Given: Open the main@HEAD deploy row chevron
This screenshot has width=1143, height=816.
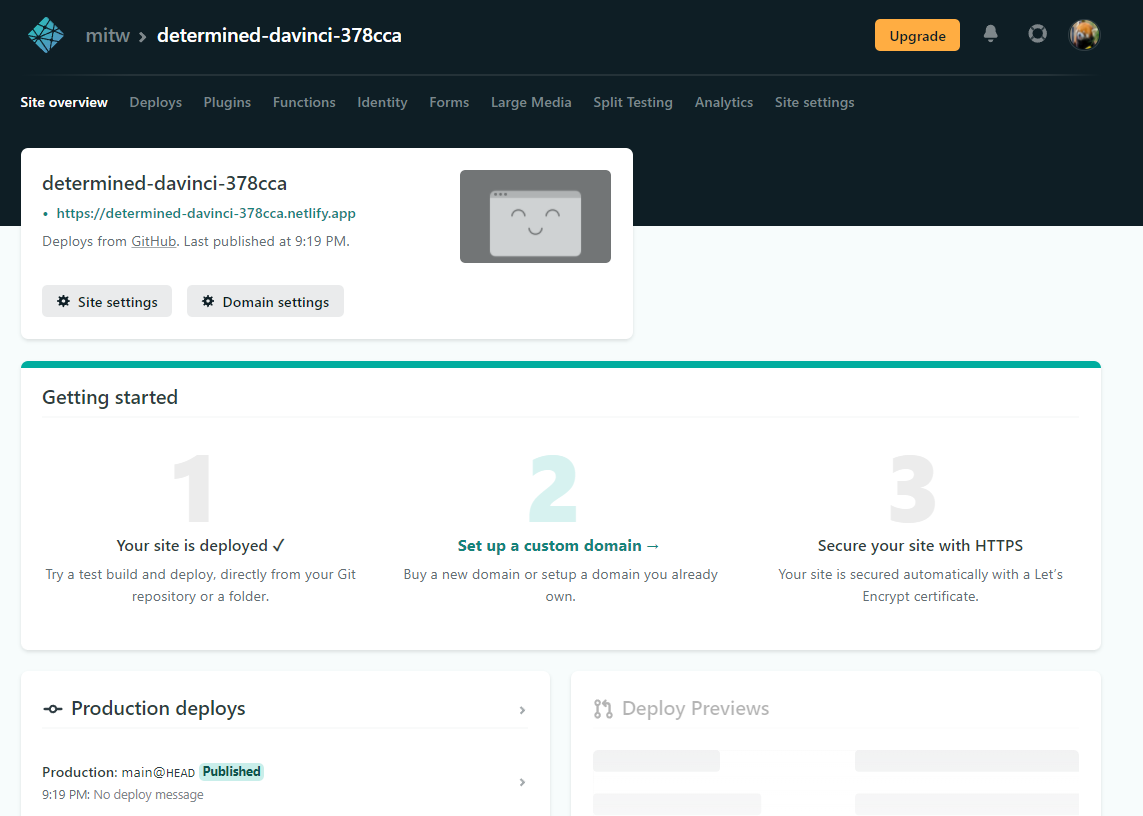Looking at the screenshot, I should click(x=522, y=782).
